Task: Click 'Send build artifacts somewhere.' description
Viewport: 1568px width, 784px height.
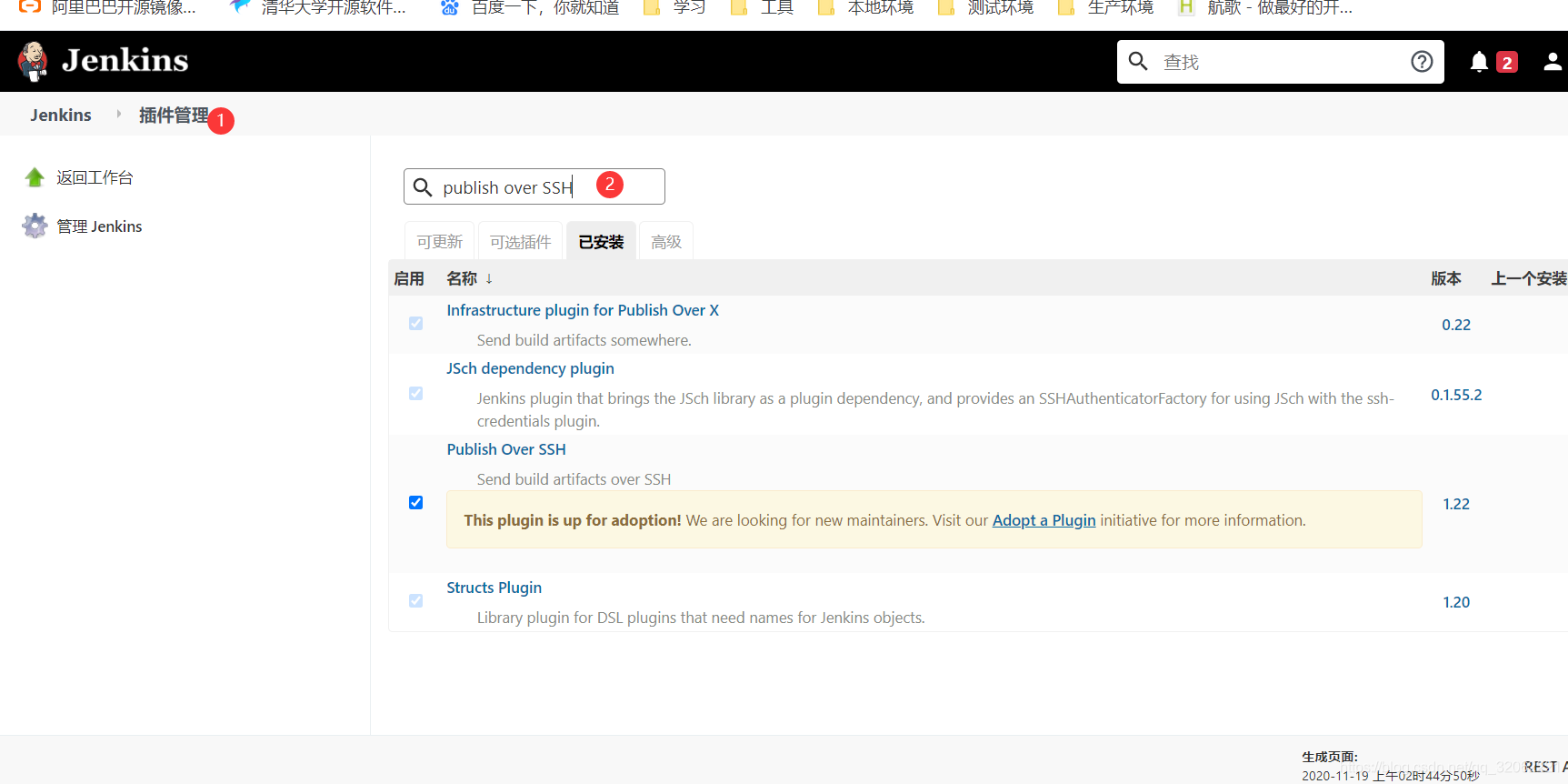Action: point(584,340)
